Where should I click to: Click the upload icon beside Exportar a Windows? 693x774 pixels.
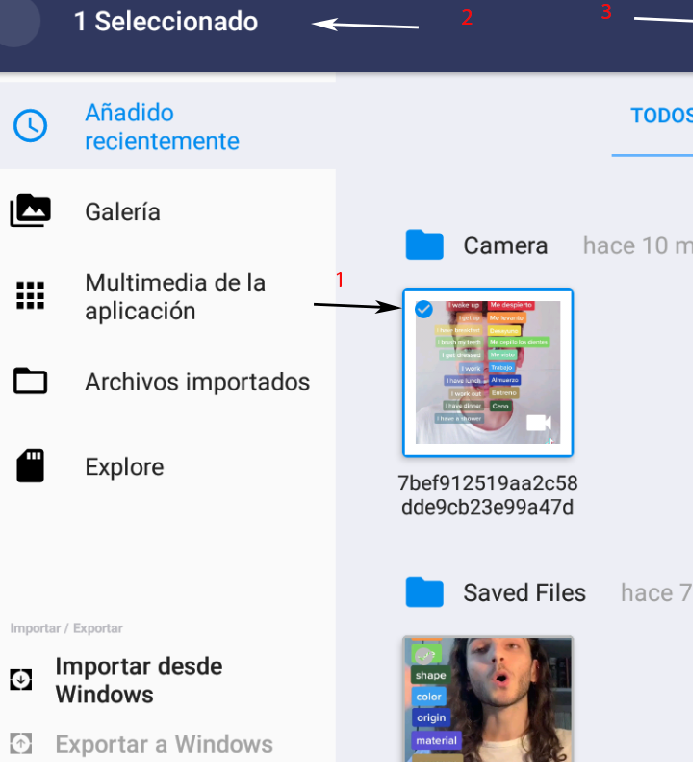coord(21,744)
